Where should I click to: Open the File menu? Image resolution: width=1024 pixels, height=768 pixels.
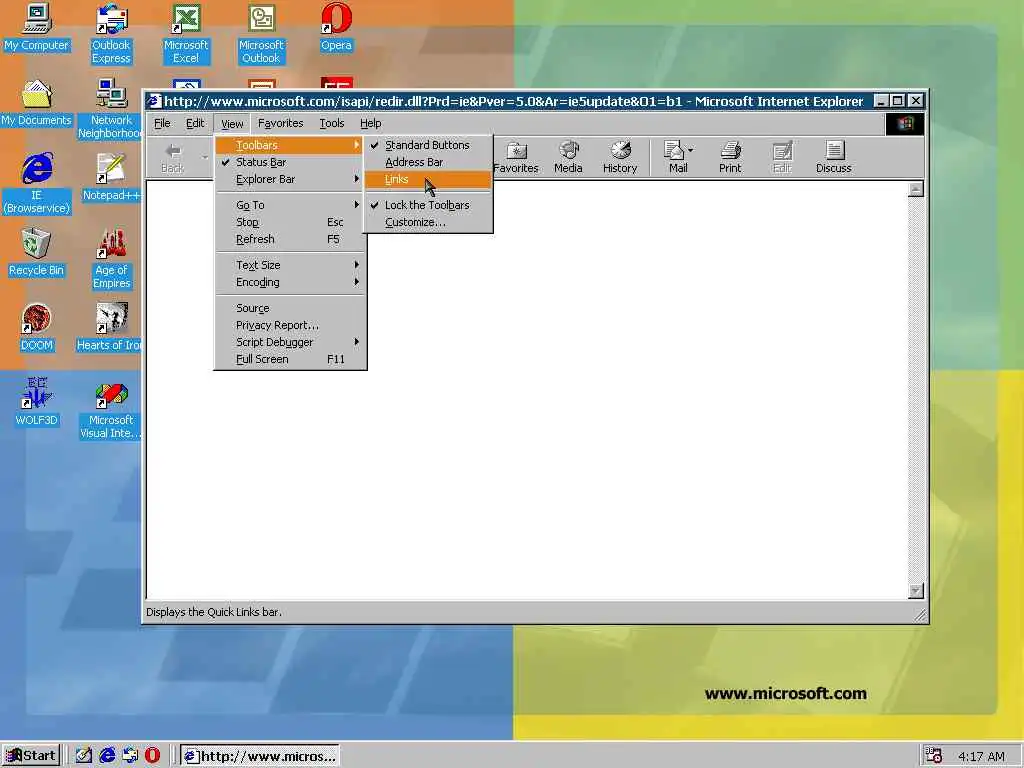(162, 123)
